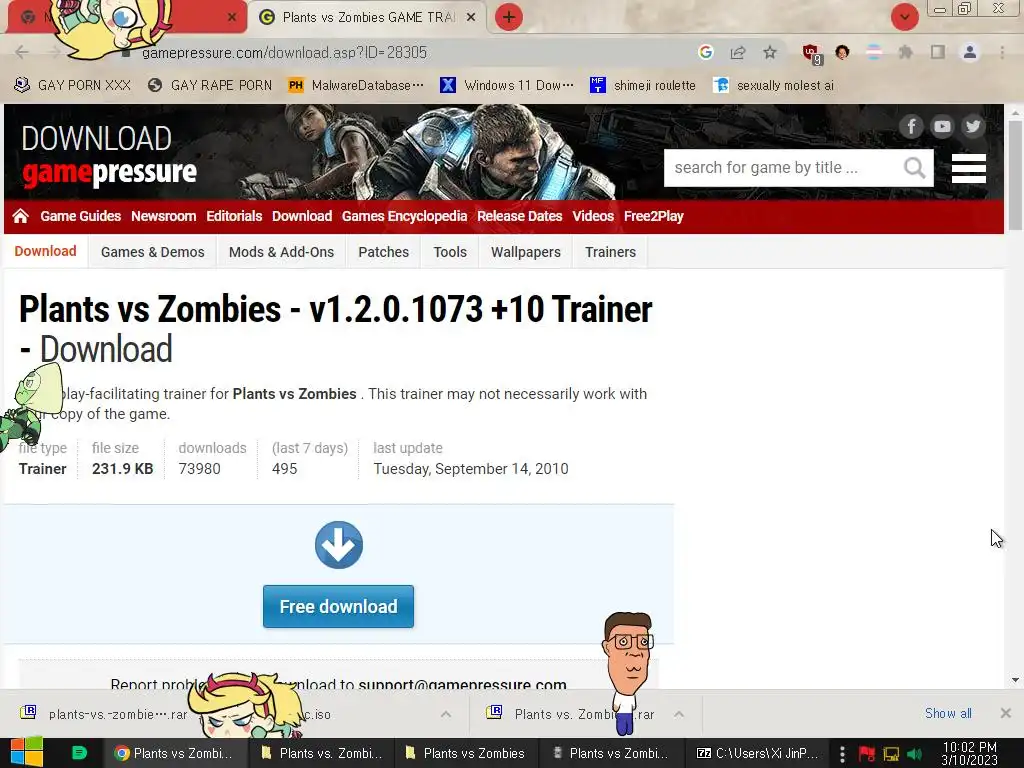Open Download in the red navbar

click(302, 216)
